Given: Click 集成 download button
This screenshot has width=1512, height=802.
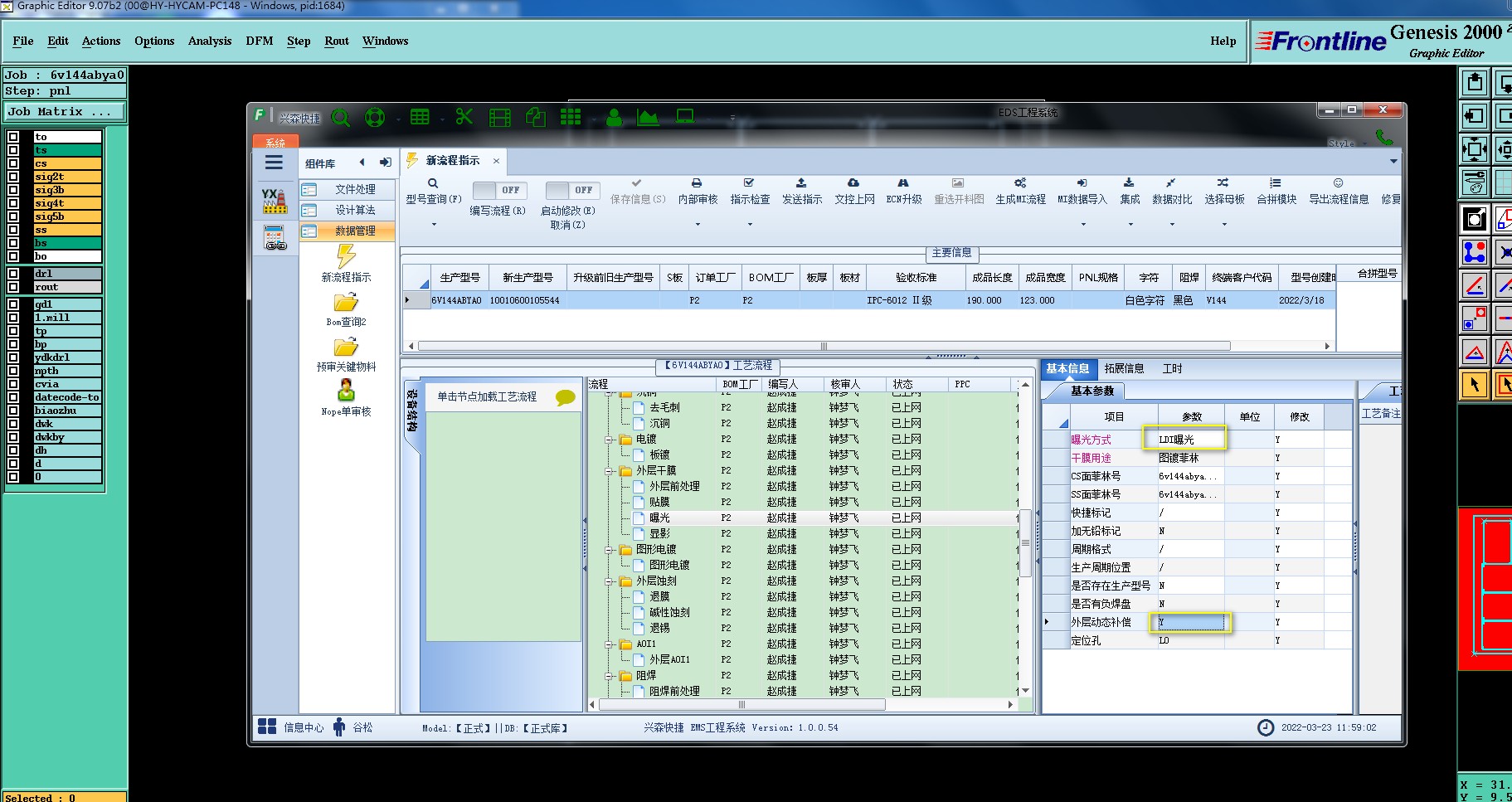Looking at the screenshot, I should (1130, 192).
